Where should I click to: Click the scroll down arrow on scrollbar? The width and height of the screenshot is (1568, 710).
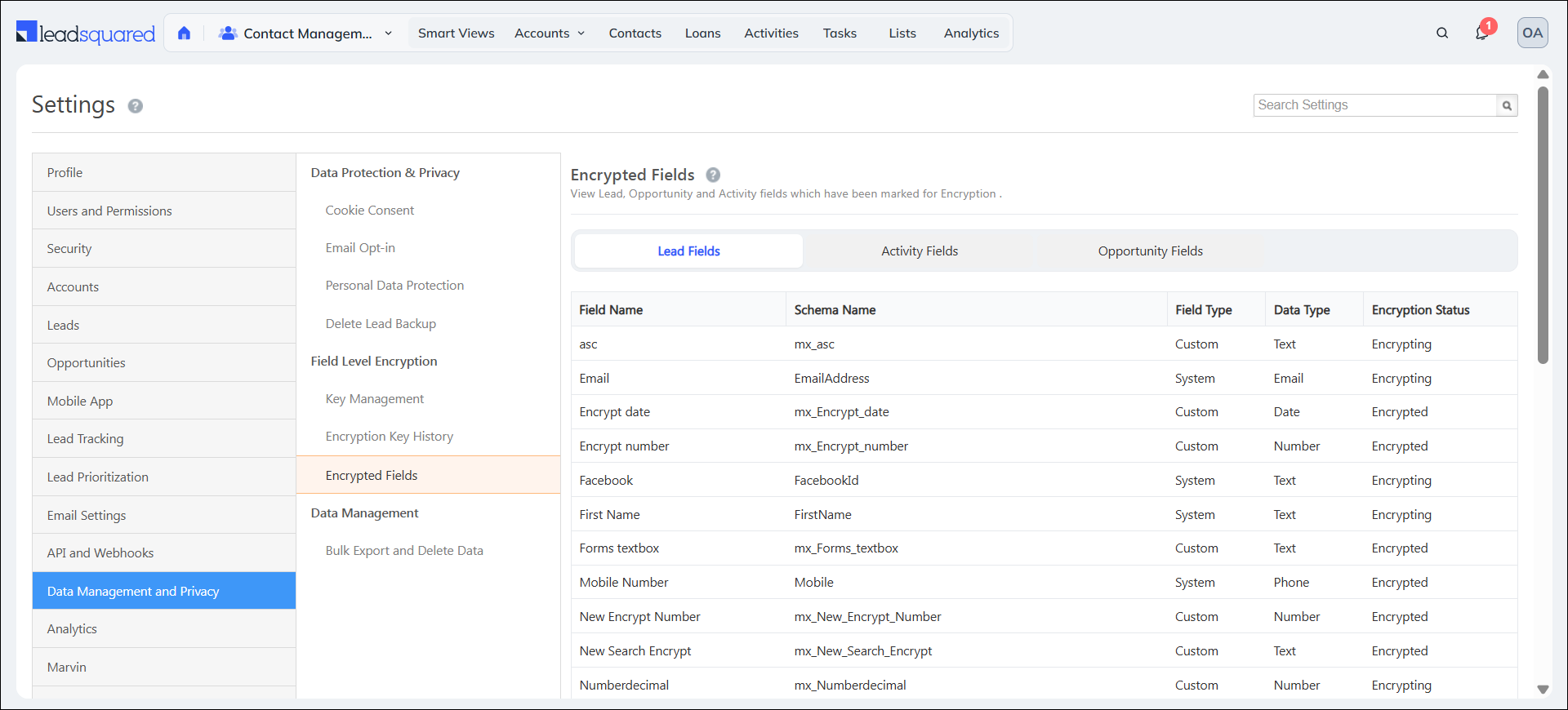pyautogui.click(x=1543, y=690)
